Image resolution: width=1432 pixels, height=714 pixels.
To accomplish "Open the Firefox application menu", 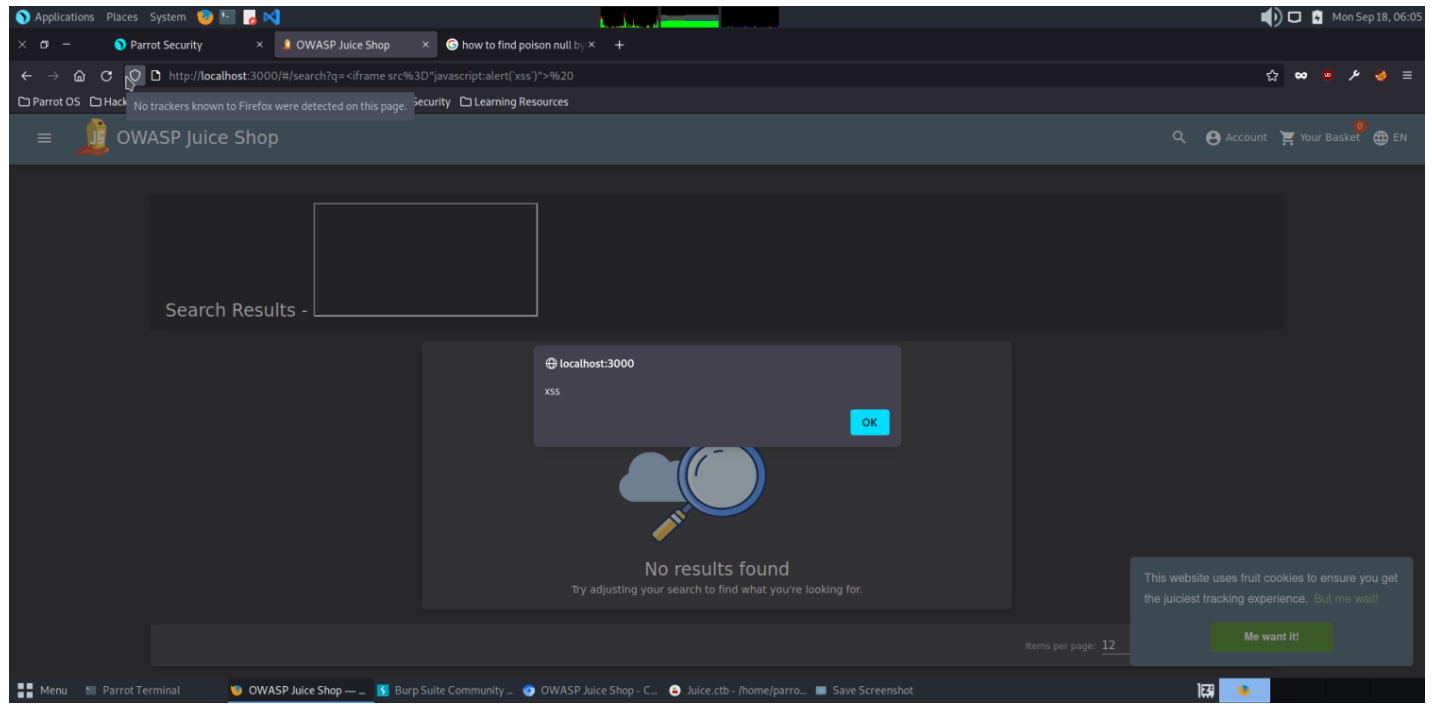I will pyautogui.click(x=1408, y=75).
